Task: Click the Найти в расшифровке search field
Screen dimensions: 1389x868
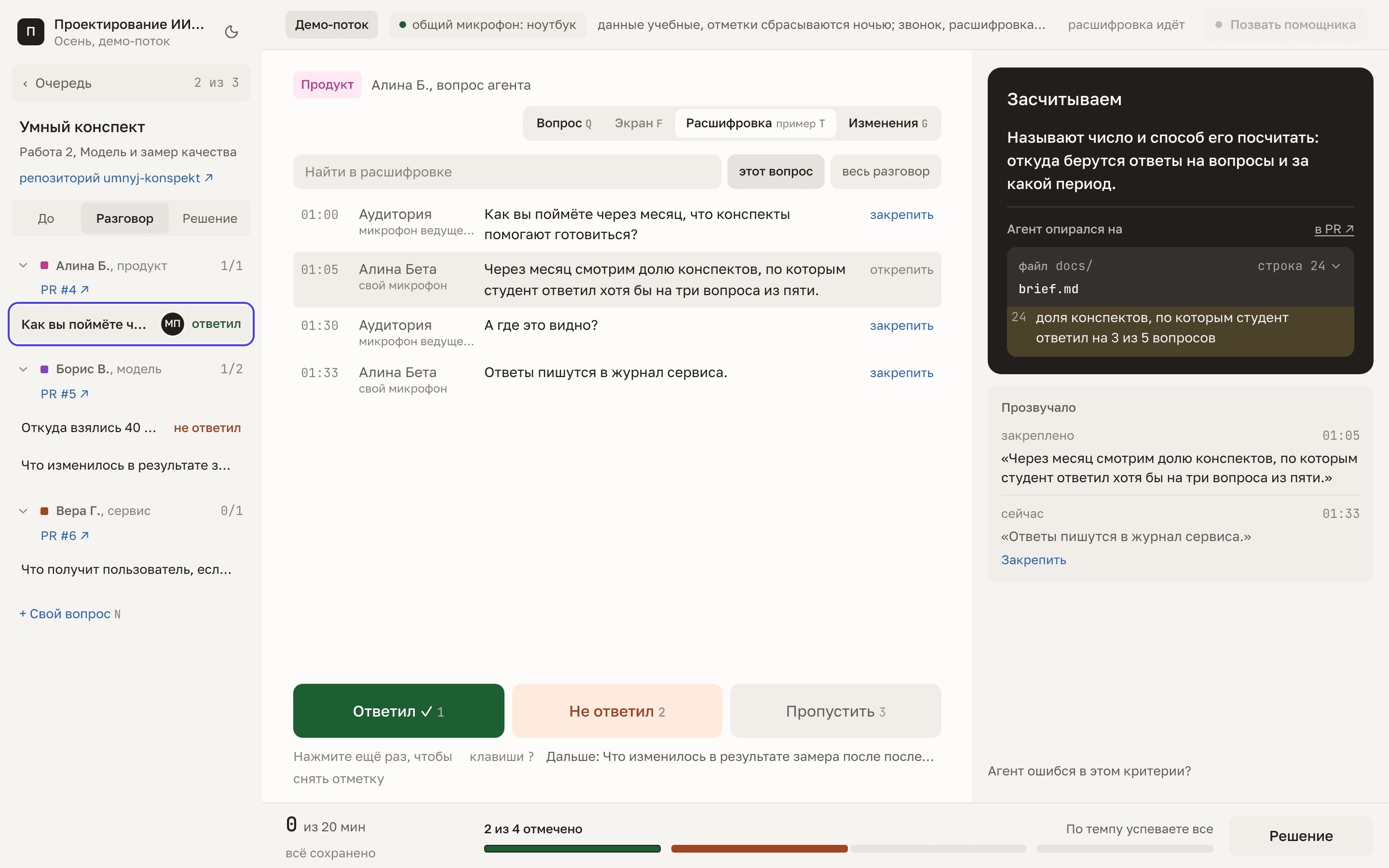Action: click(x=507, y=172)
